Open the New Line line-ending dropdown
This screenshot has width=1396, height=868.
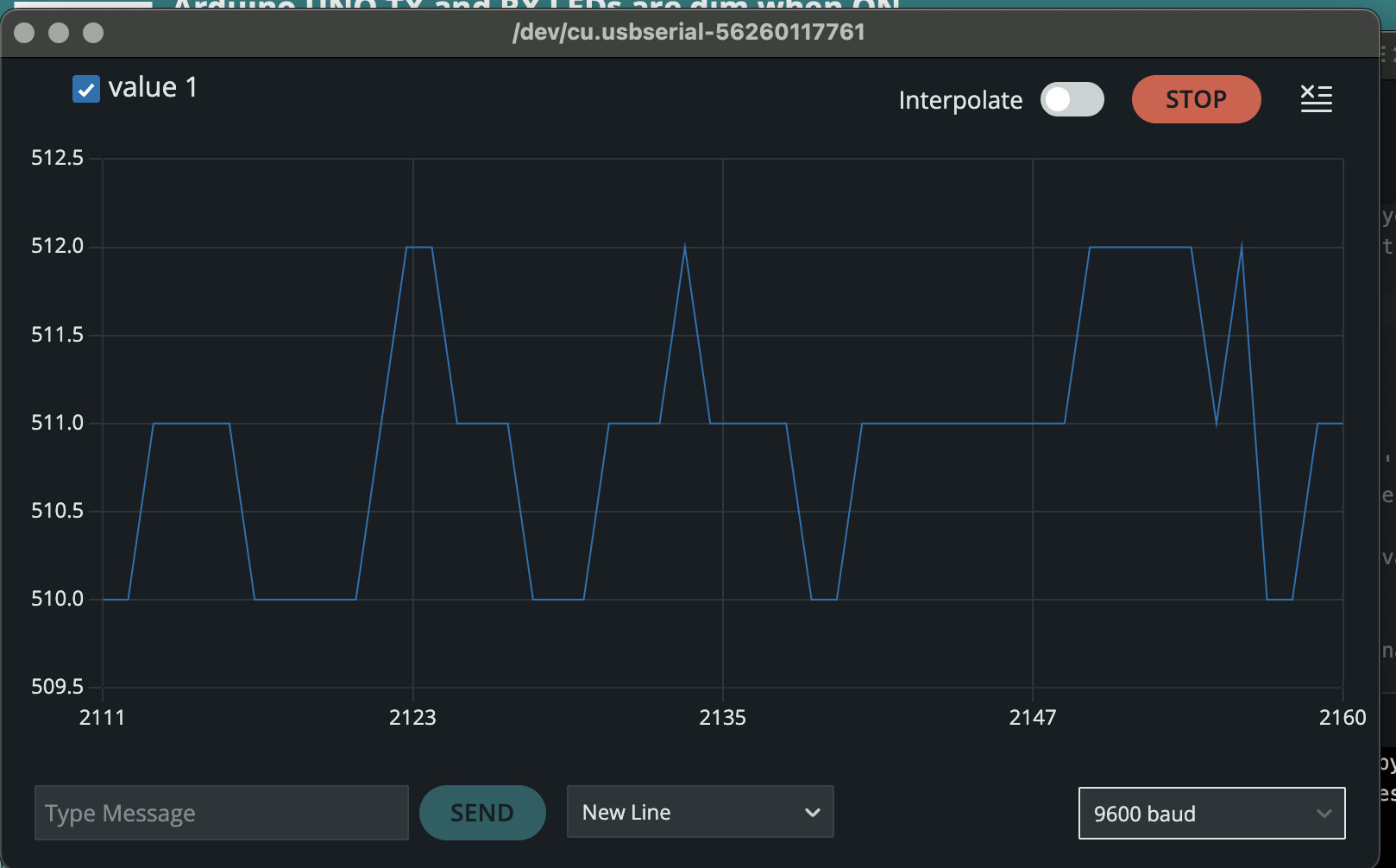(x=699, y=812)
